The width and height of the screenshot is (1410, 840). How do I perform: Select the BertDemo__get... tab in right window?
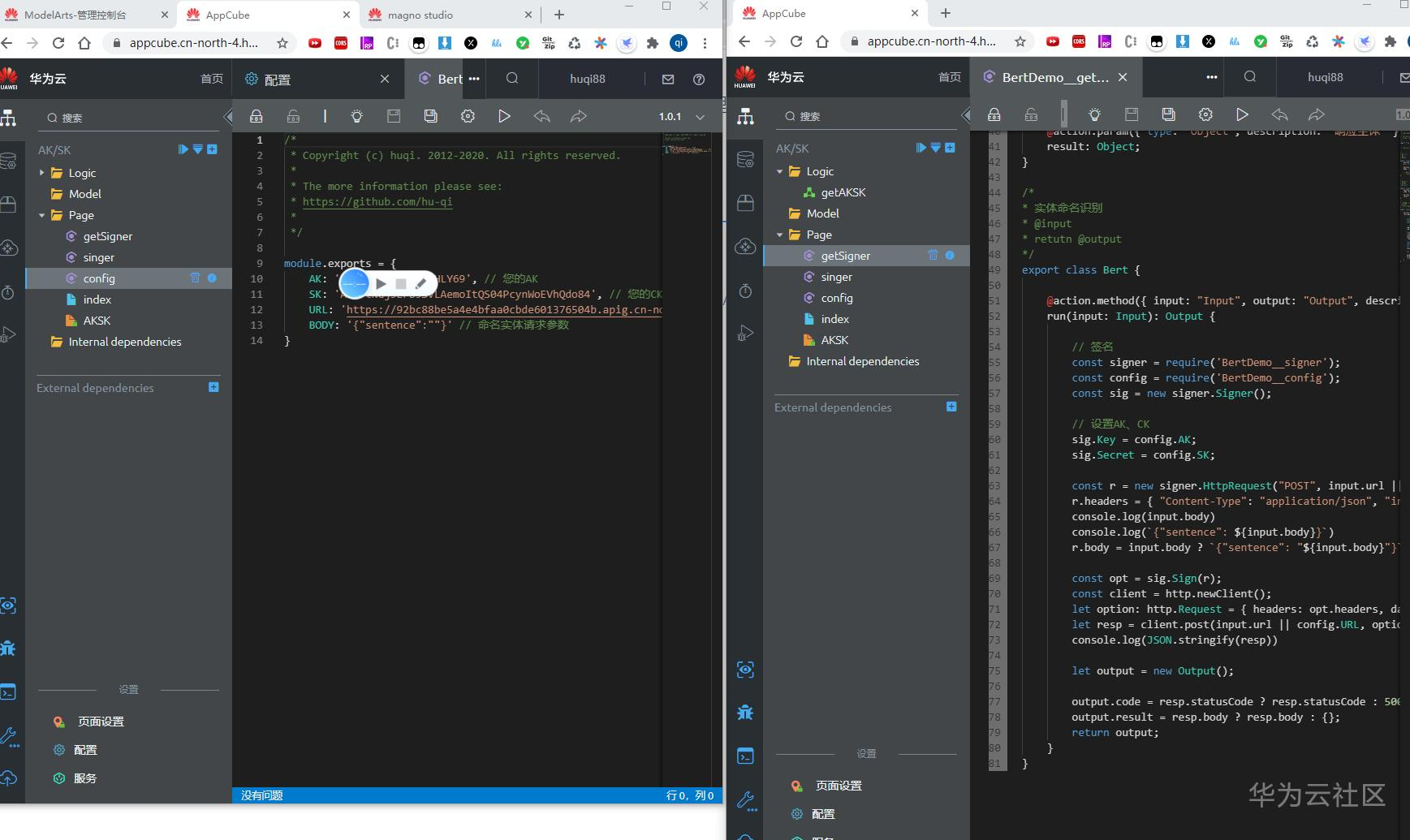tap(1055, 77)
